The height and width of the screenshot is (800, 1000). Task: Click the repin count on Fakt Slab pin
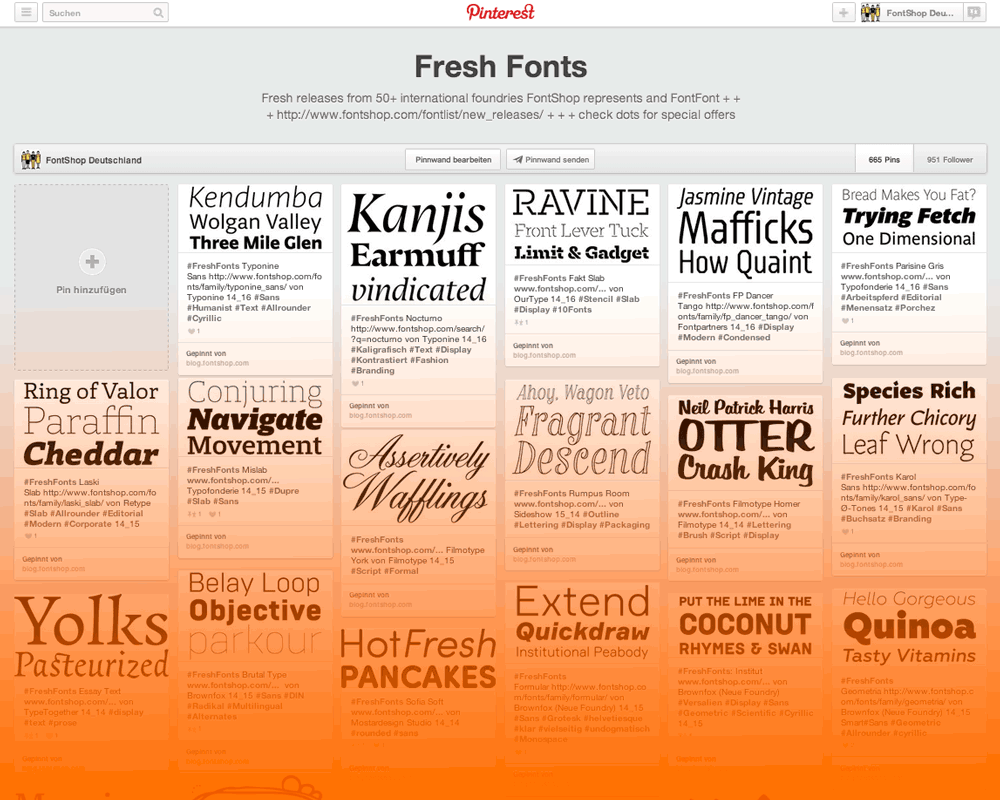(x=521, y=323)
